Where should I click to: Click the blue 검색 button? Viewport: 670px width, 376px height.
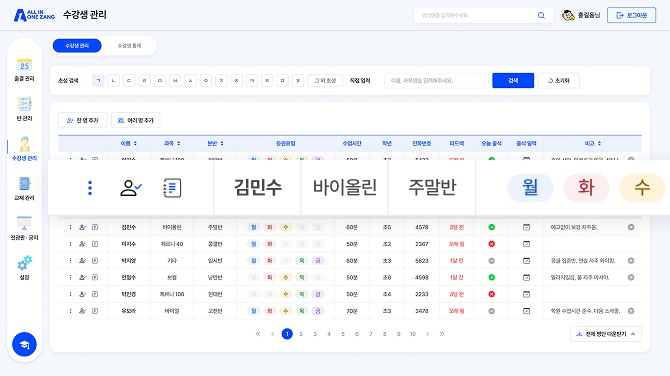[x=513, y=80]
